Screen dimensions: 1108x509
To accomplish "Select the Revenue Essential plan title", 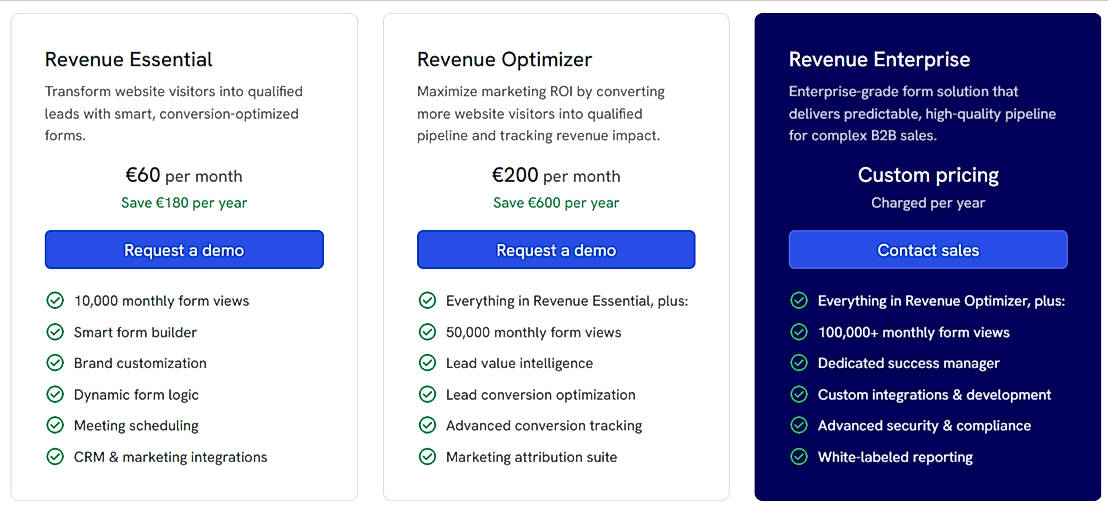I will 129,59.
